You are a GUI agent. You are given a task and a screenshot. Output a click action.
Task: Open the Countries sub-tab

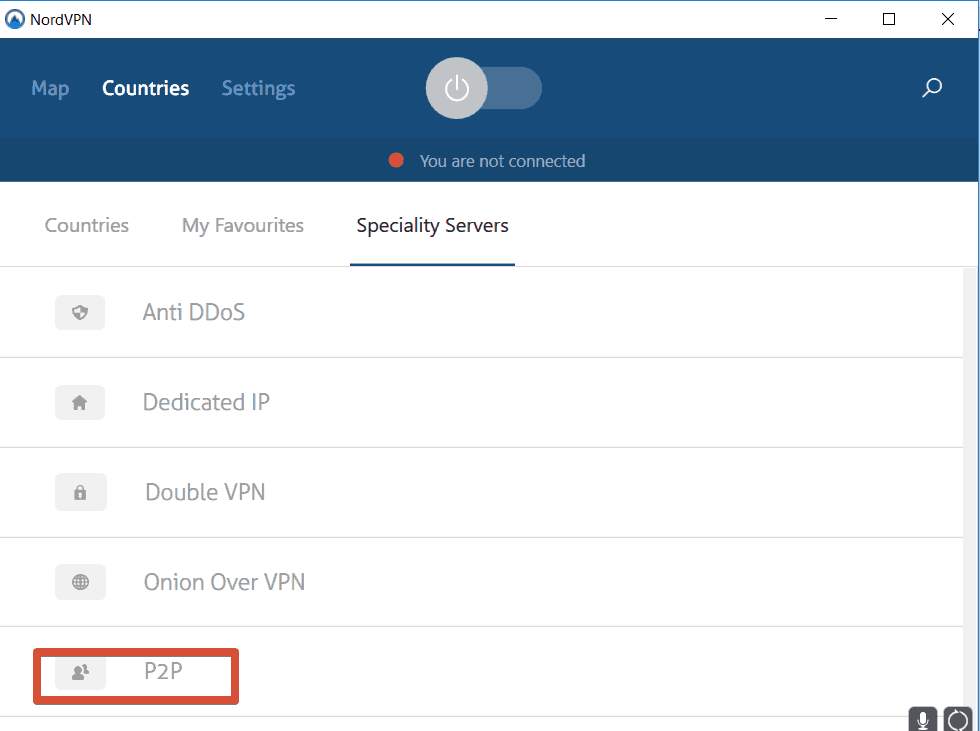(87, 225)
